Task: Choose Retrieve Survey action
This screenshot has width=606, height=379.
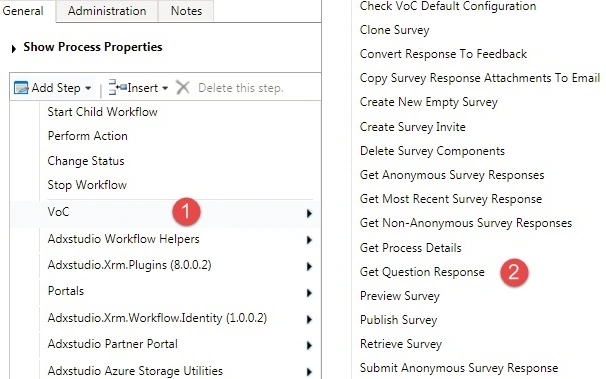Action: click(401, 344)
